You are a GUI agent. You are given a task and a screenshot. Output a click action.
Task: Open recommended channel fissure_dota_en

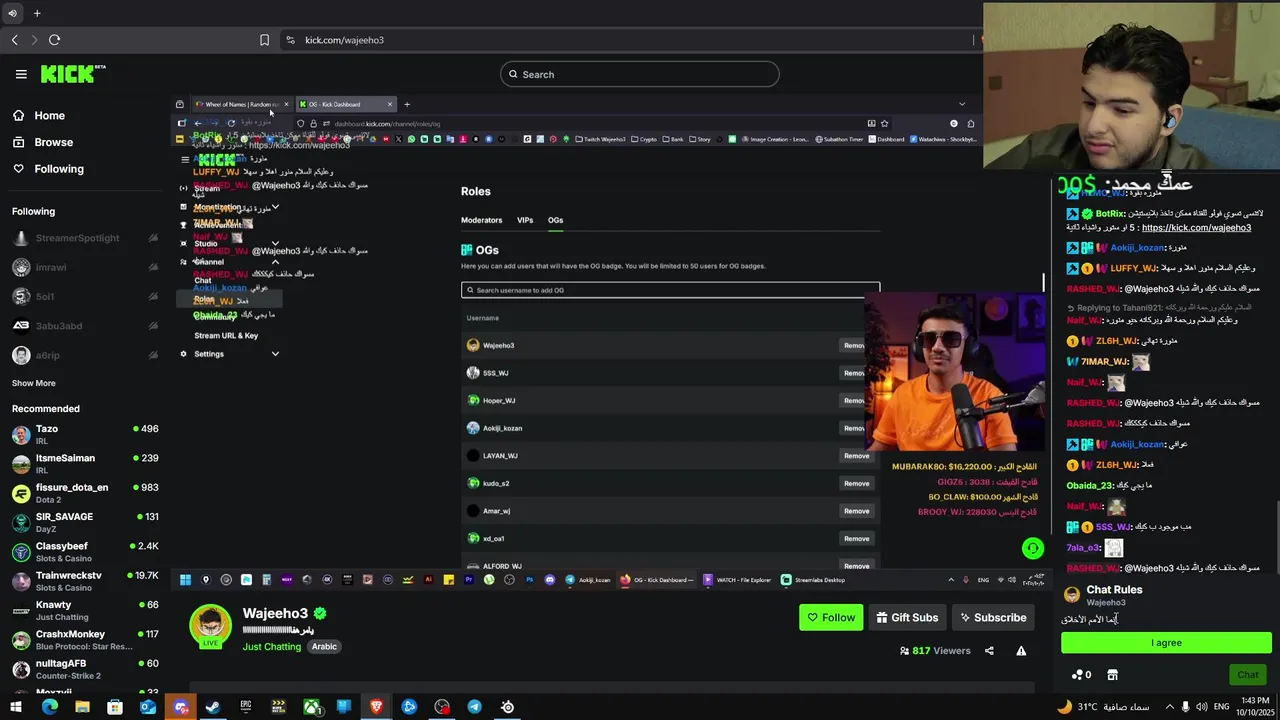(85, 493)
